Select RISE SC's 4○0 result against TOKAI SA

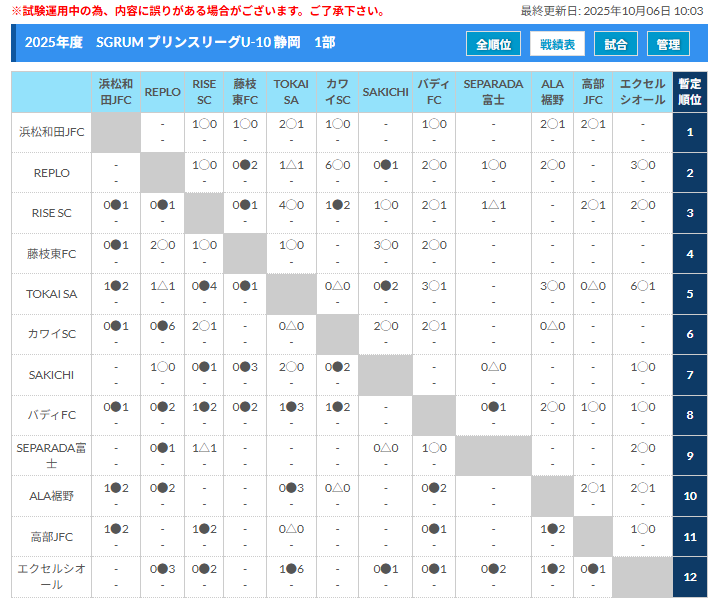(291, 205)
